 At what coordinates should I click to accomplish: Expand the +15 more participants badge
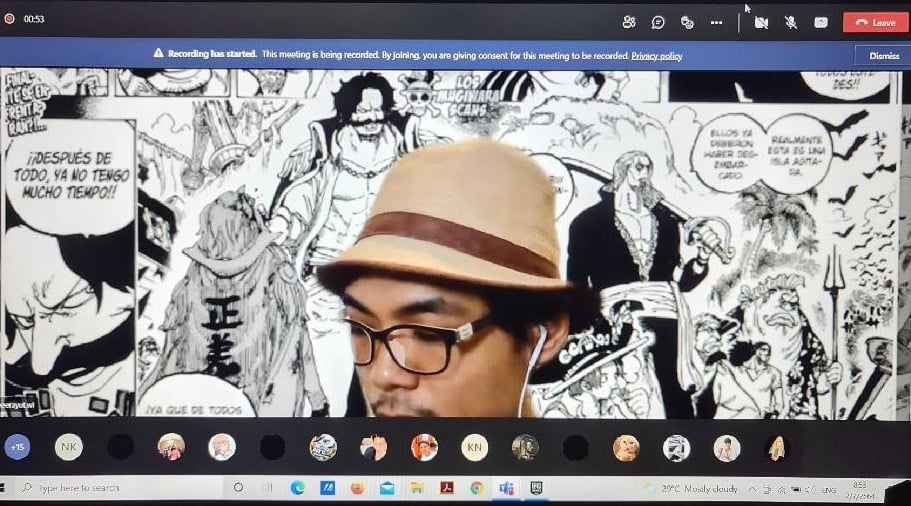click(17, 447)
